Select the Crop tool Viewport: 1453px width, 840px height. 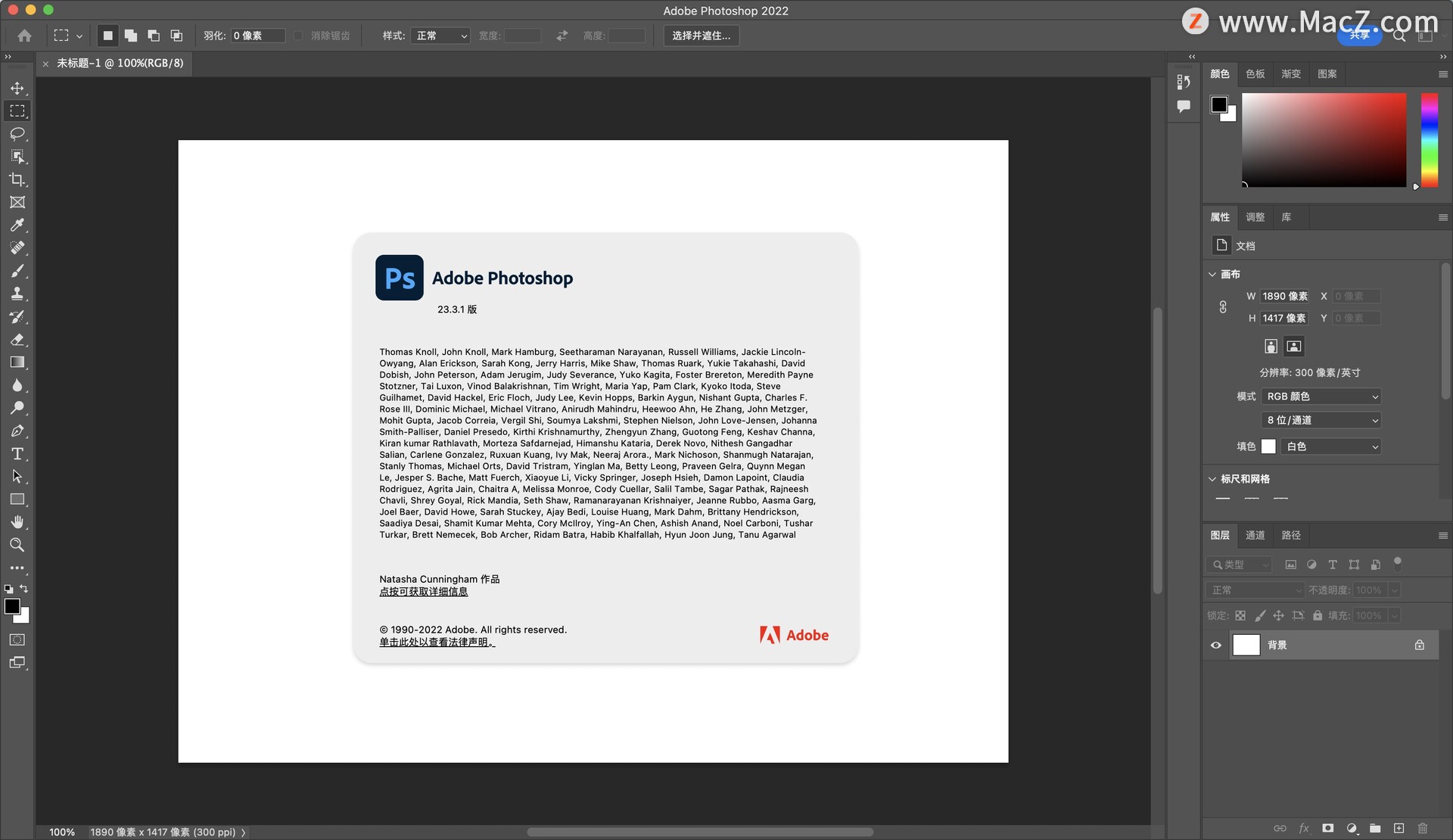pos(17,179)
